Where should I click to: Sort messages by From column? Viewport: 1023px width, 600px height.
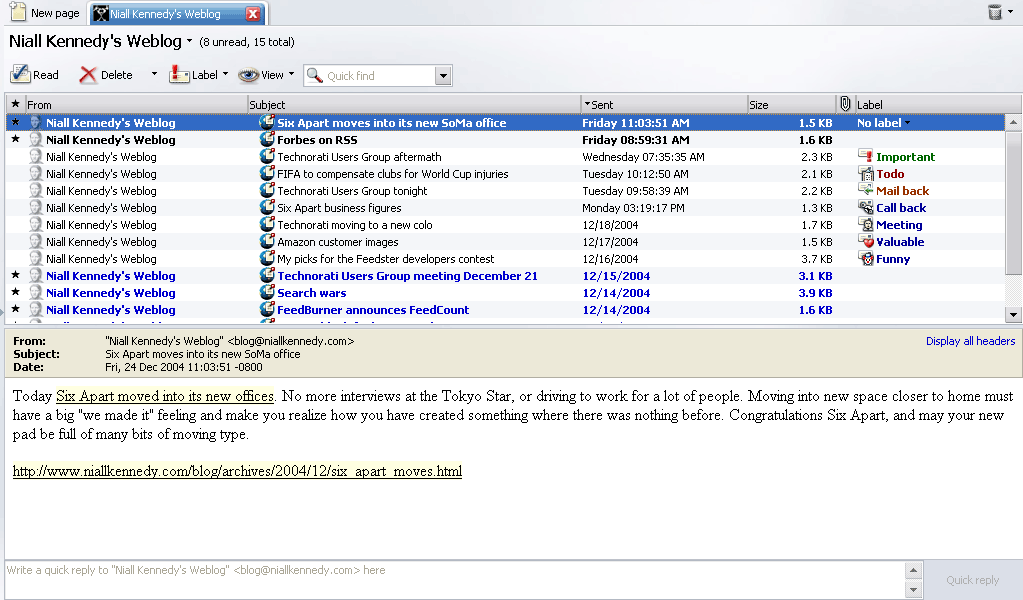click(x=136, y=104)
